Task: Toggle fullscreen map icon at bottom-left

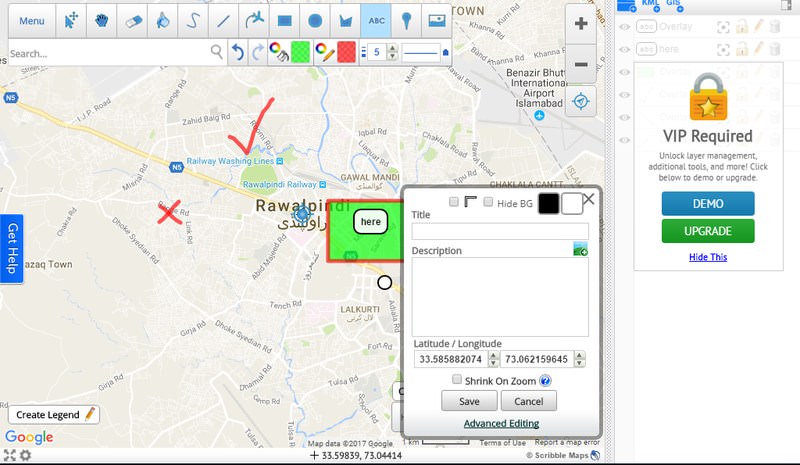Action: tap(10, 455)
